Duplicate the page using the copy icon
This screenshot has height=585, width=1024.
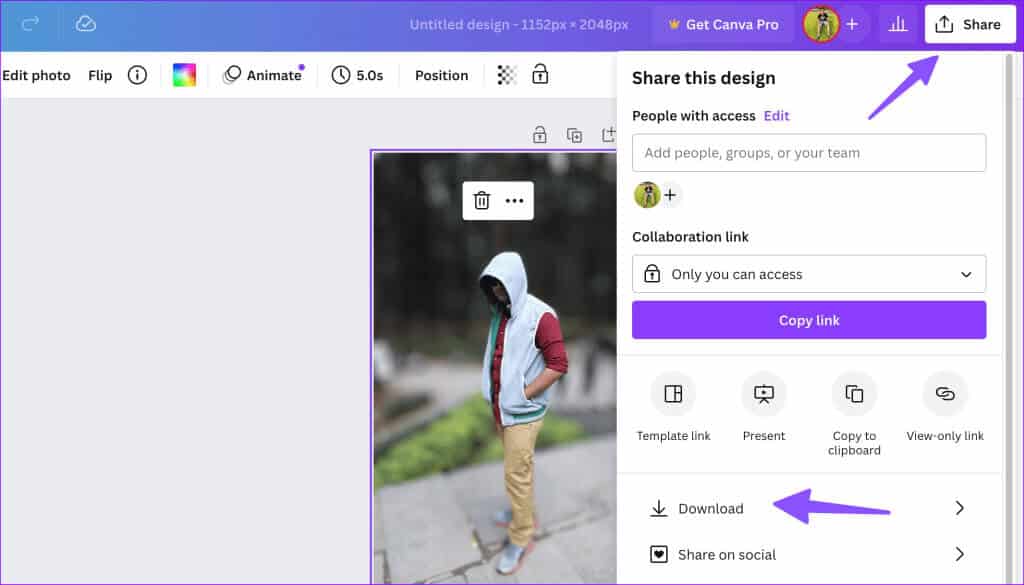(x=575, y=135)
